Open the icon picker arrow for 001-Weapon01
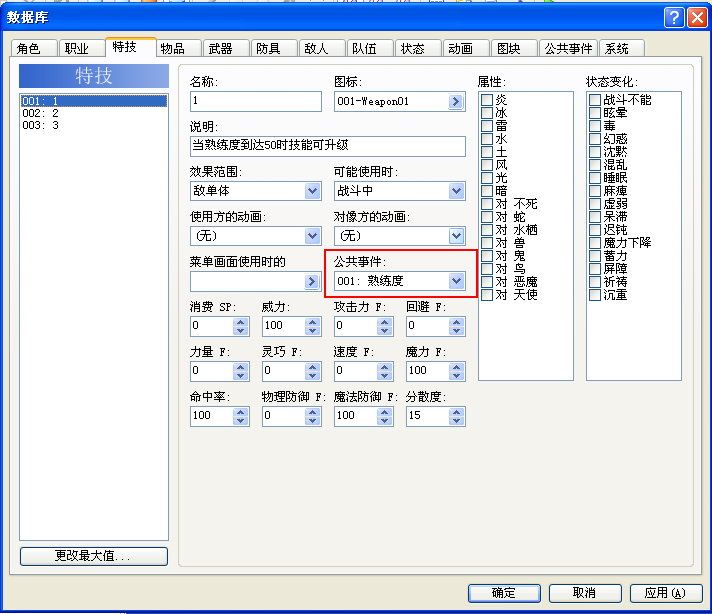Screen dimensions: 712x614 (x=455, y=101)
